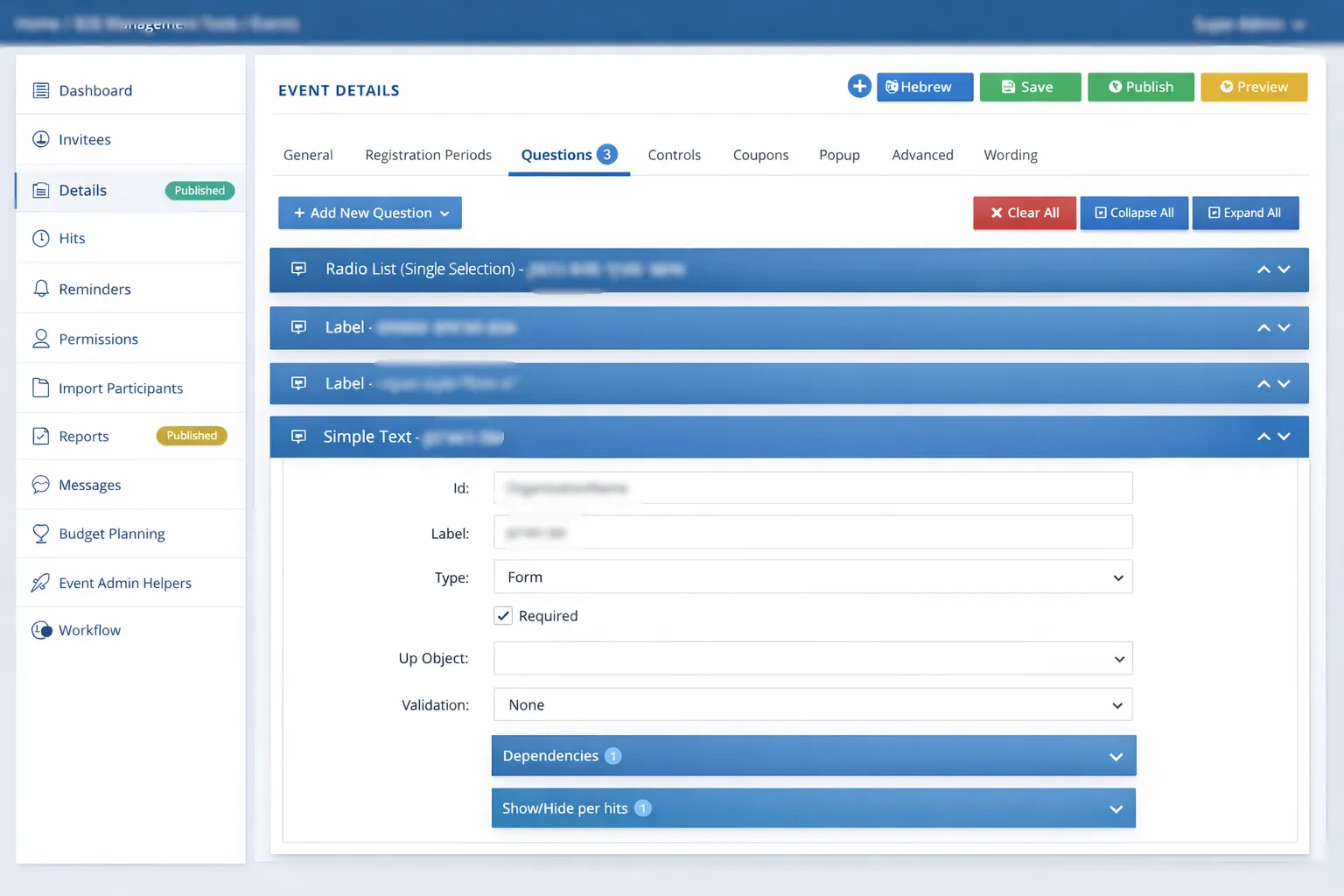Collapse the Simple Text question header
This screenshot has width=1344, height=896.
coord(789,437)
